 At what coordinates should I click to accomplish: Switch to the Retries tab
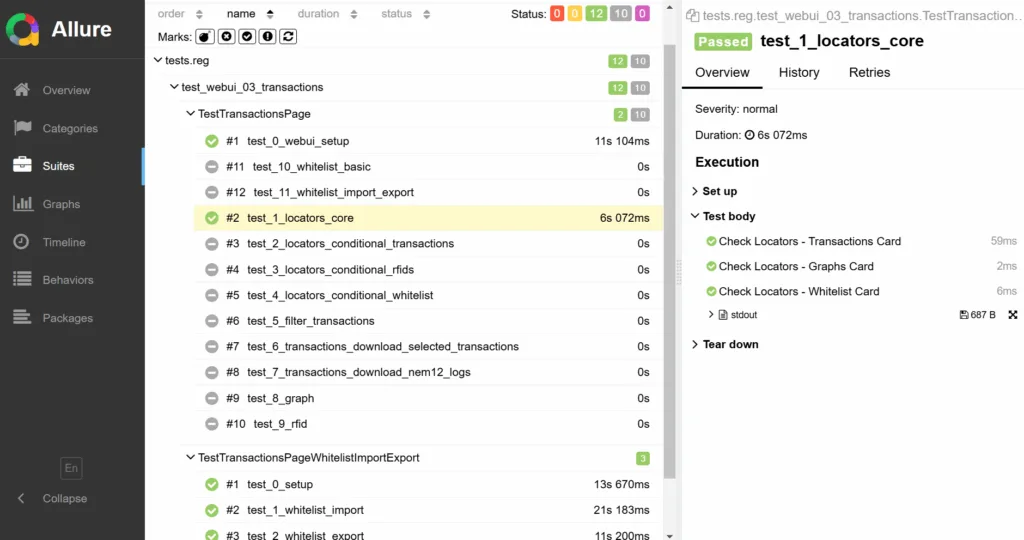[869, 72]
